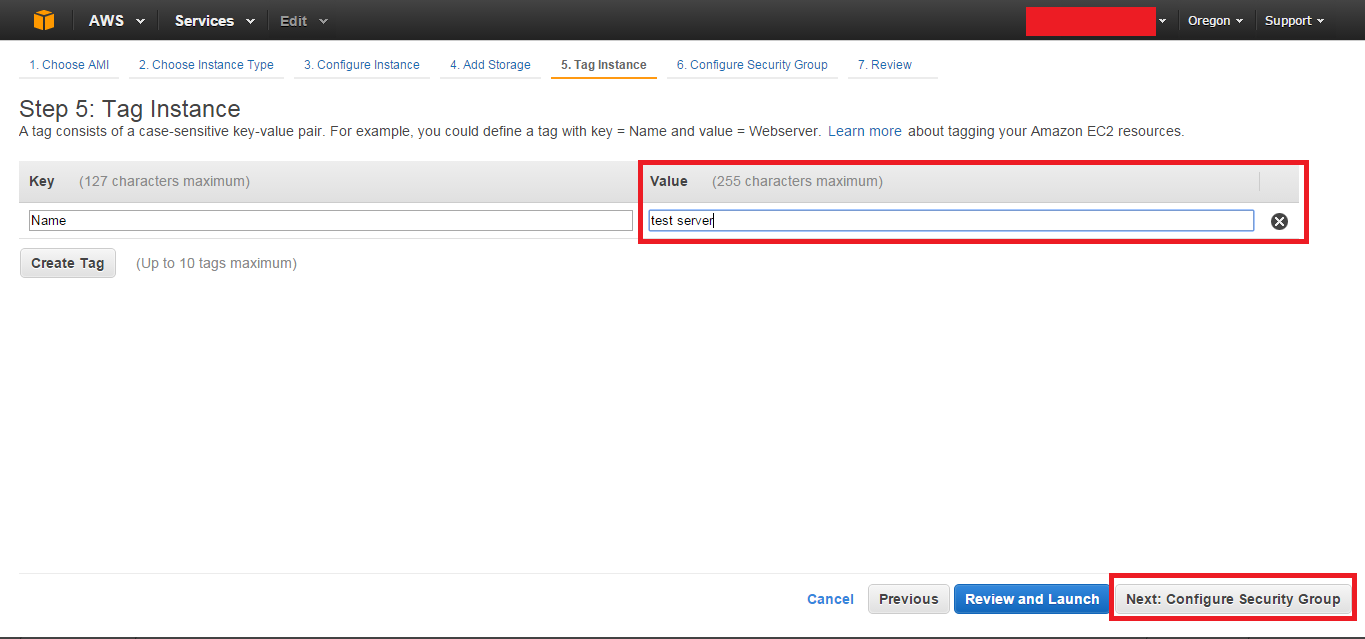Image resolution: width=1365 pixels, height=639 pixels.
Task: Select the Tag Instance step tab
Action: point(604,65)
